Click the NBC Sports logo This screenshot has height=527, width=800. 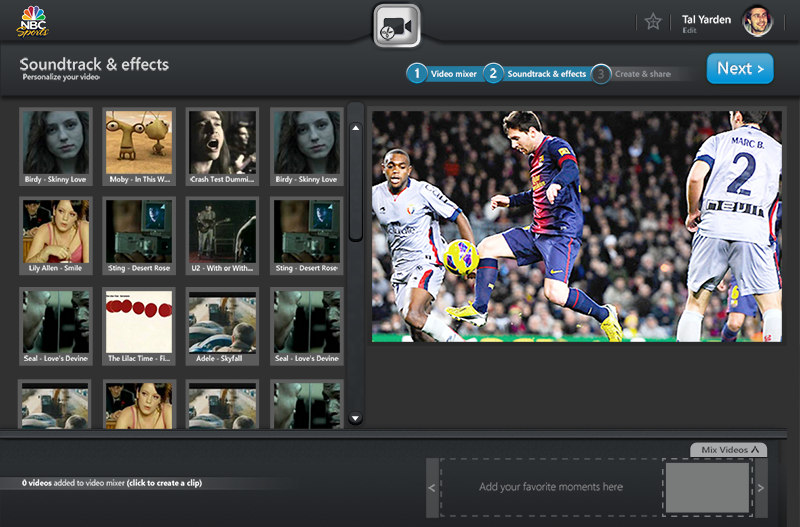[33, 21]
